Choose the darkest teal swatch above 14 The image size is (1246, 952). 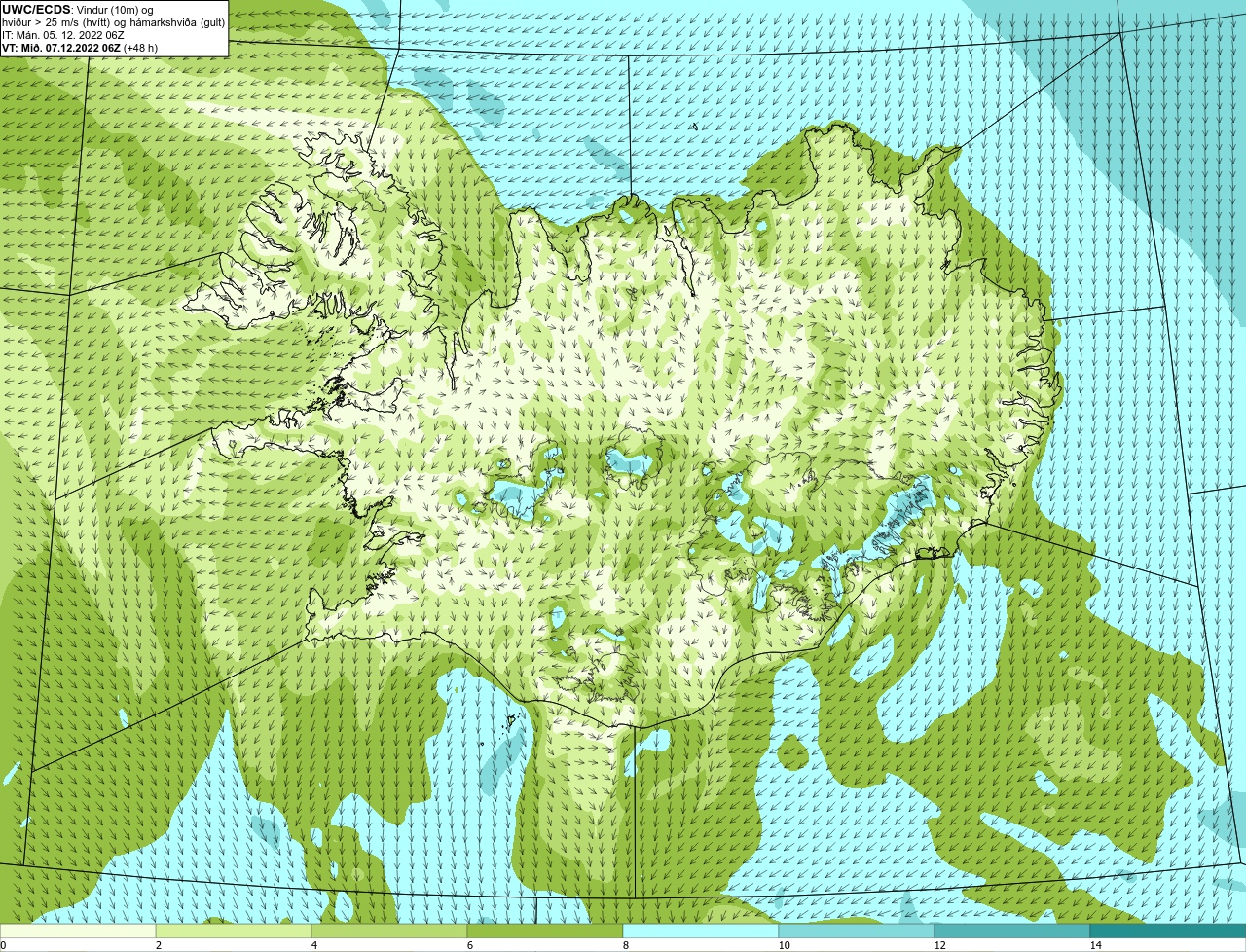click(x=1168, y=931)
